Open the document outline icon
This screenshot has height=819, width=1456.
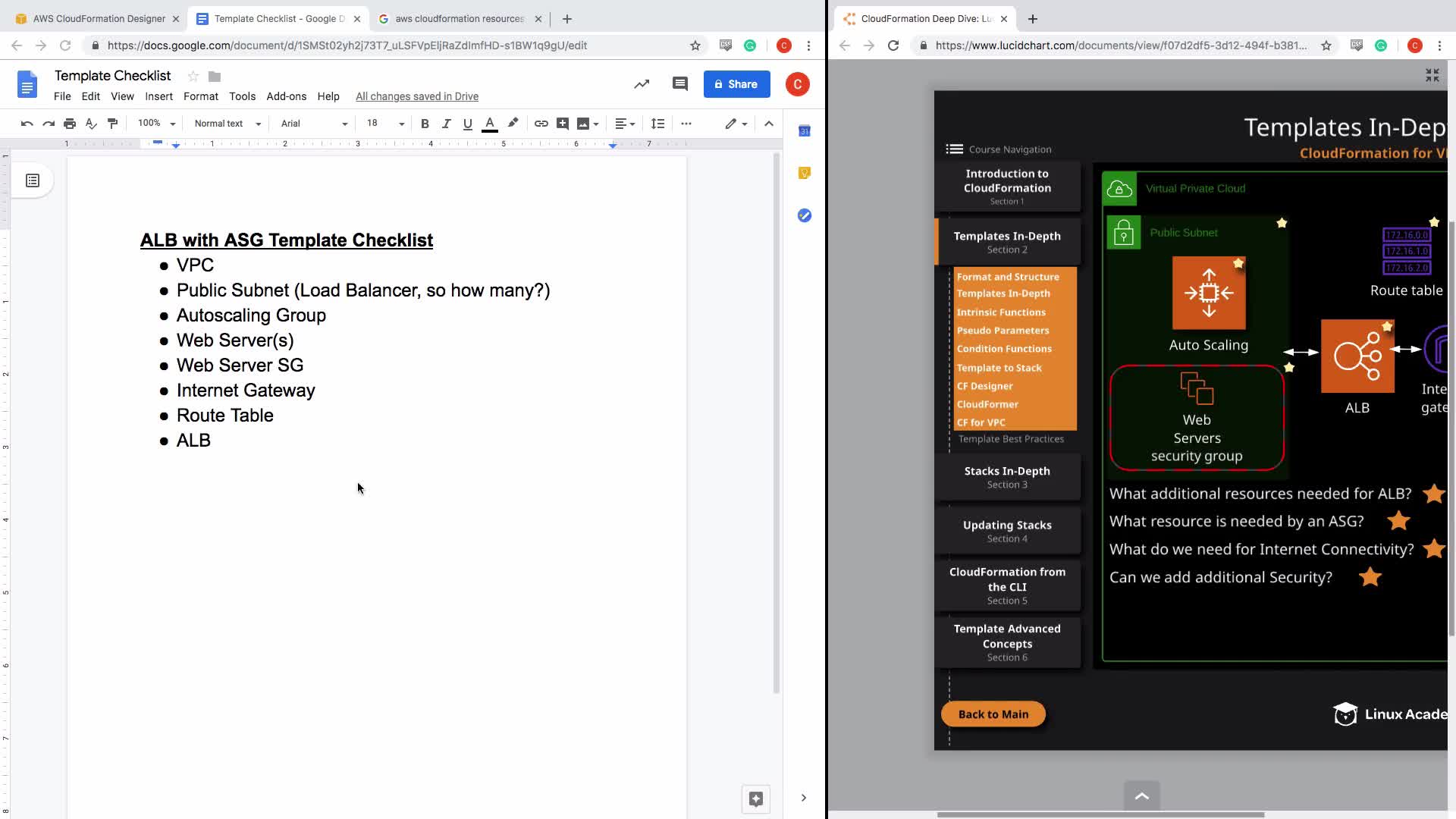point(33,180)
